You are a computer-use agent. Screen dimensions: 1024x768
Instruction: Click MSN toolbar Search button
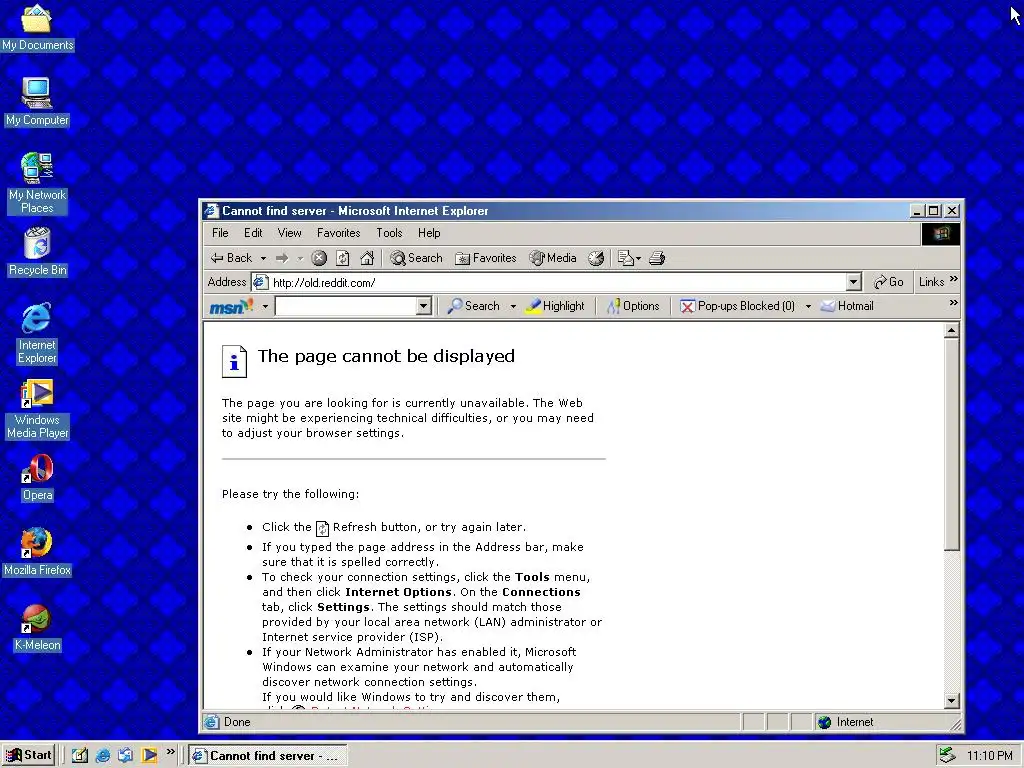[x=473, y=306]
